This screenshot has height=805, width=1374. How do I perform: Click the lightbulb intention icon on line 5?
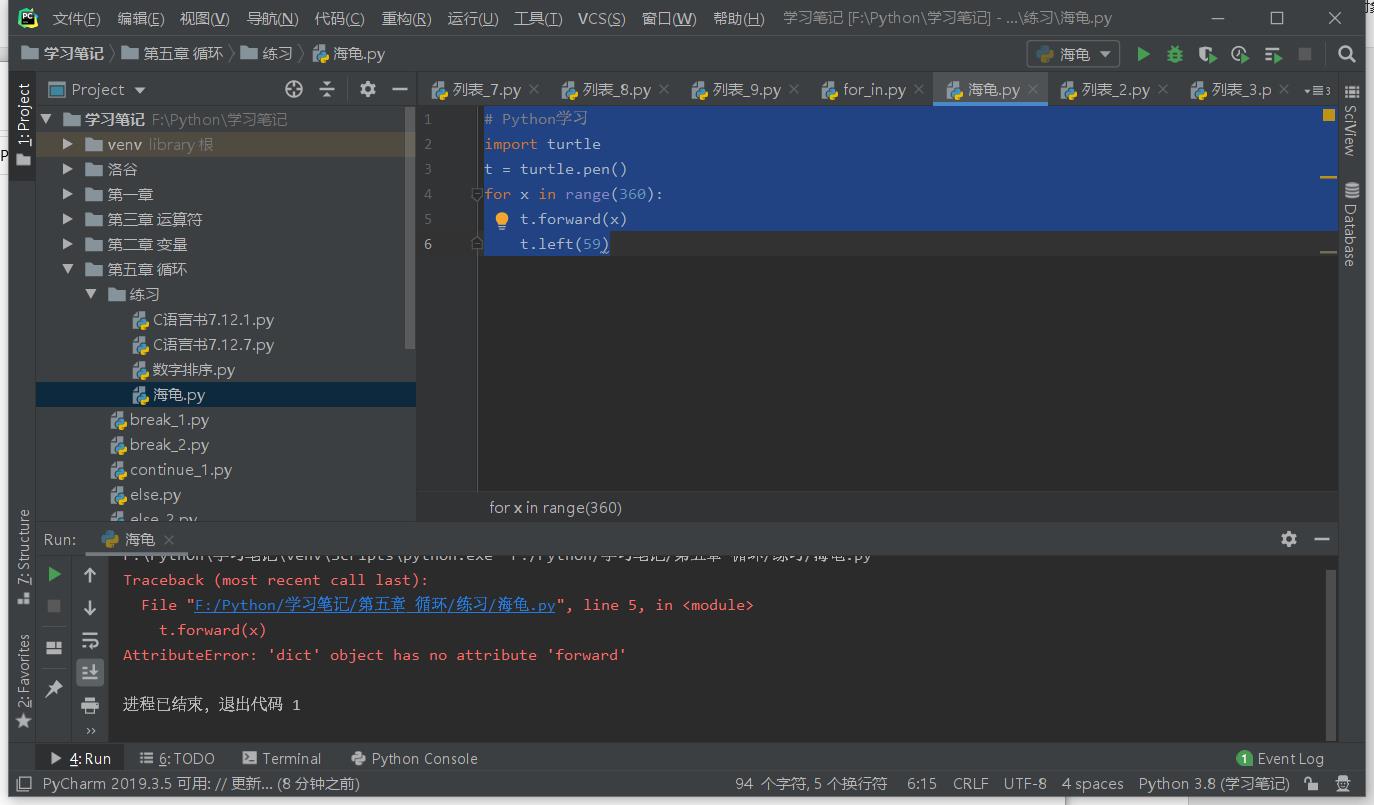[502, 219]
